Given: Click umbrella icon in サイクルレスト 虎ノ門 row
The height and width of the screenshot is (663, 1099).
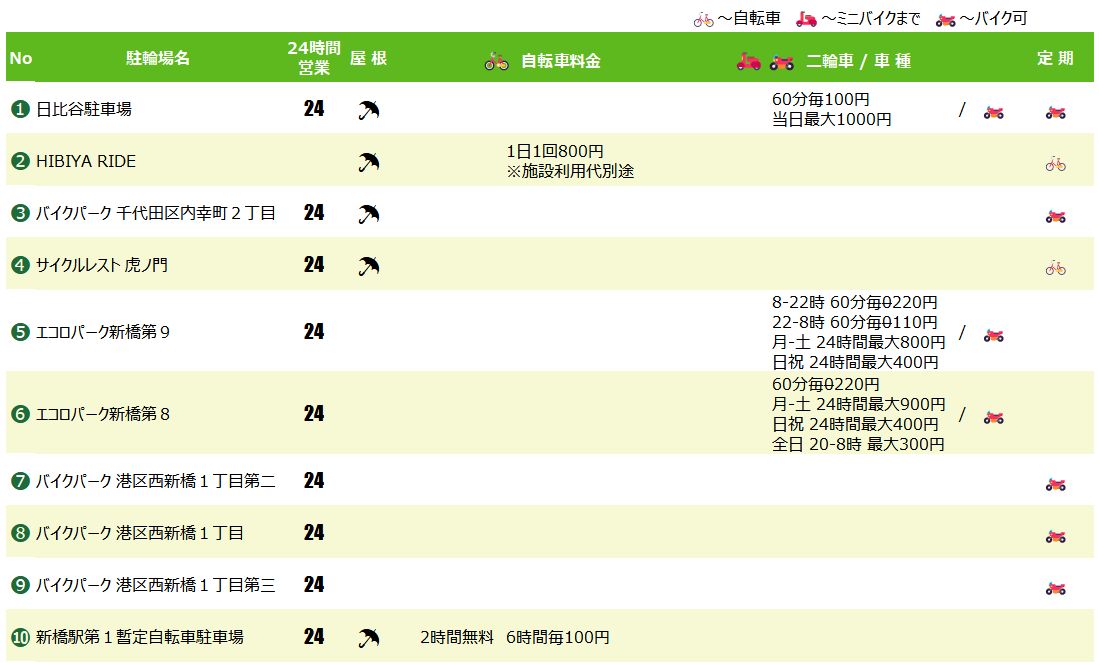Looking at the screenshot, I should [x=368, y=266].
